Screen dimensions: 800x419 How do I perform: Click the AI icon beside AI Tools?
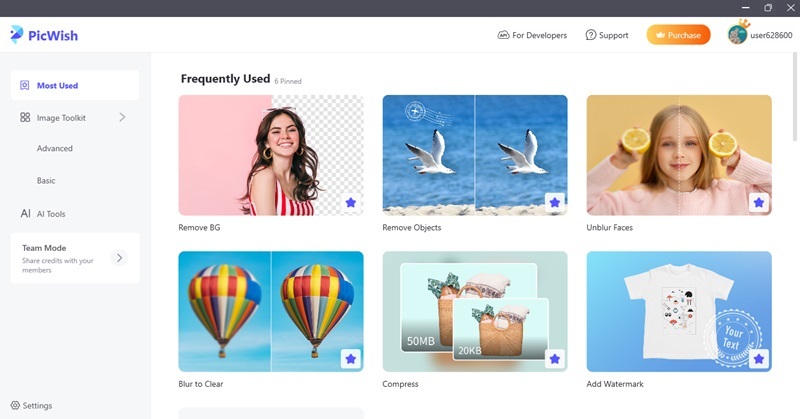coord(26,213)
